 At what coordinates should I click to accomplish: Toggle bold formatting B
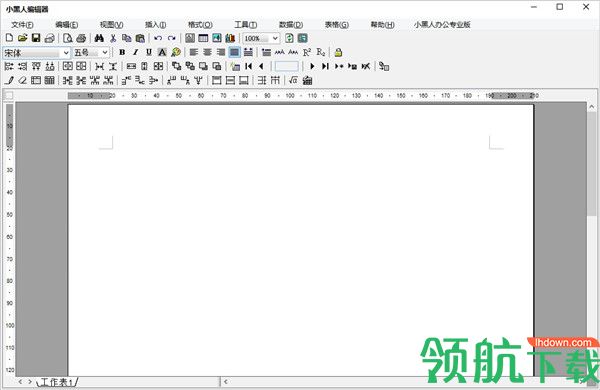(122, 52)
